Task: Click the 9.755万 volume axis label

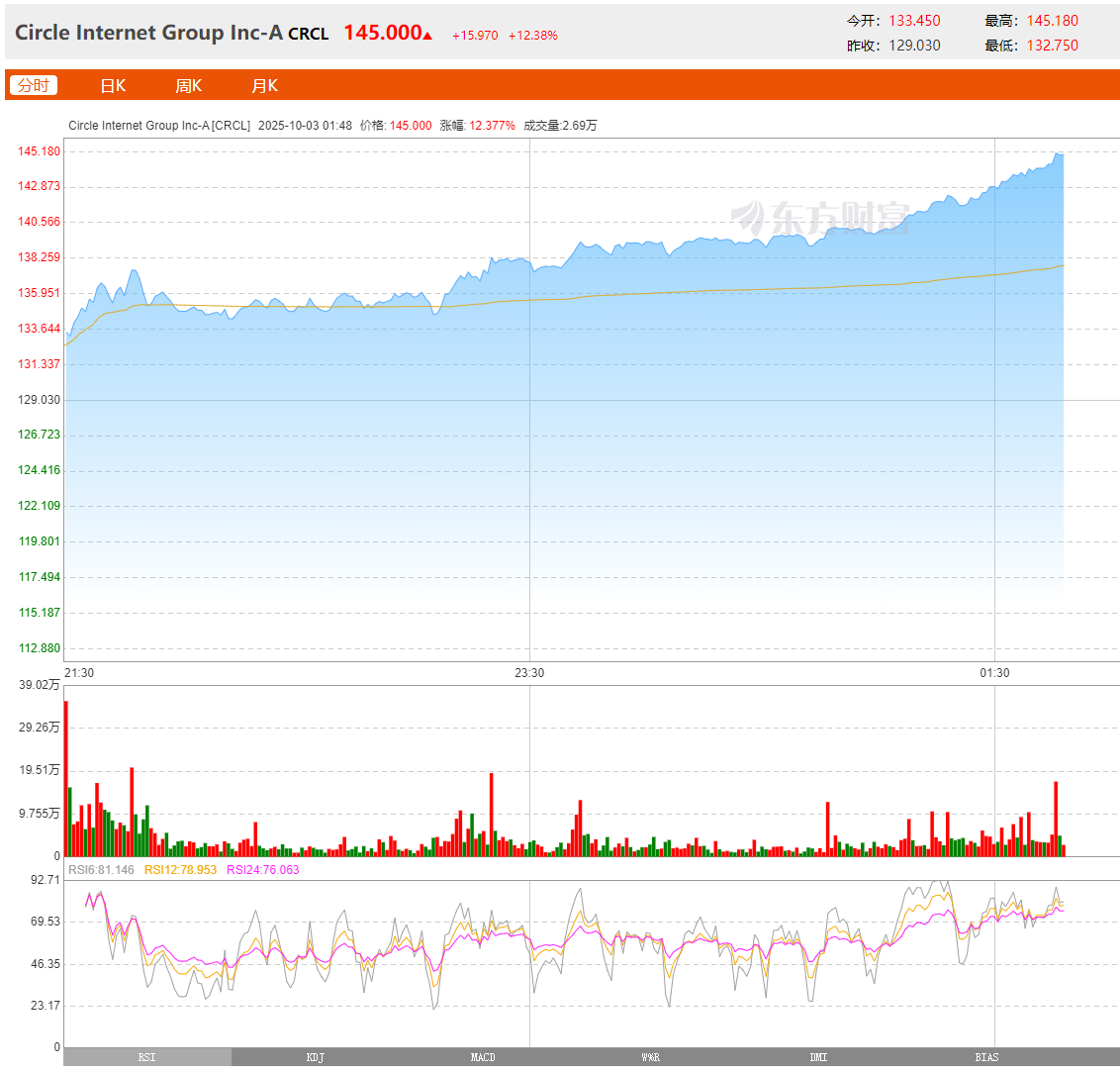Action: (x=40, y=814)
